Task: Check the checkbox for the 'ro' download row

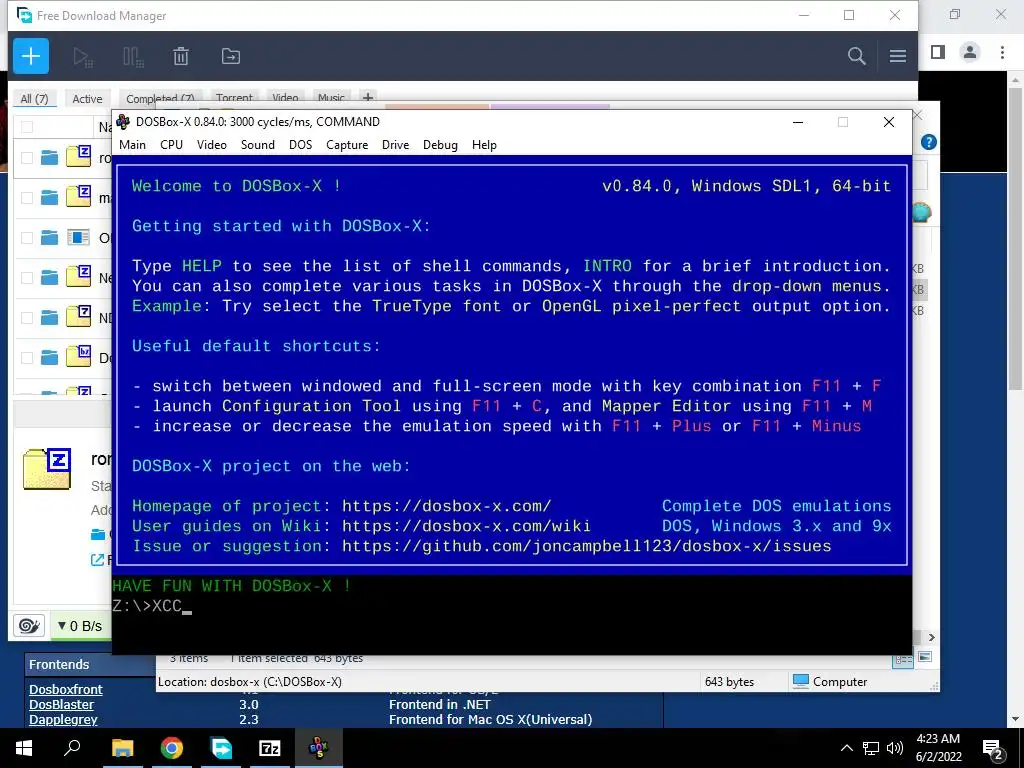Action: 27,157
